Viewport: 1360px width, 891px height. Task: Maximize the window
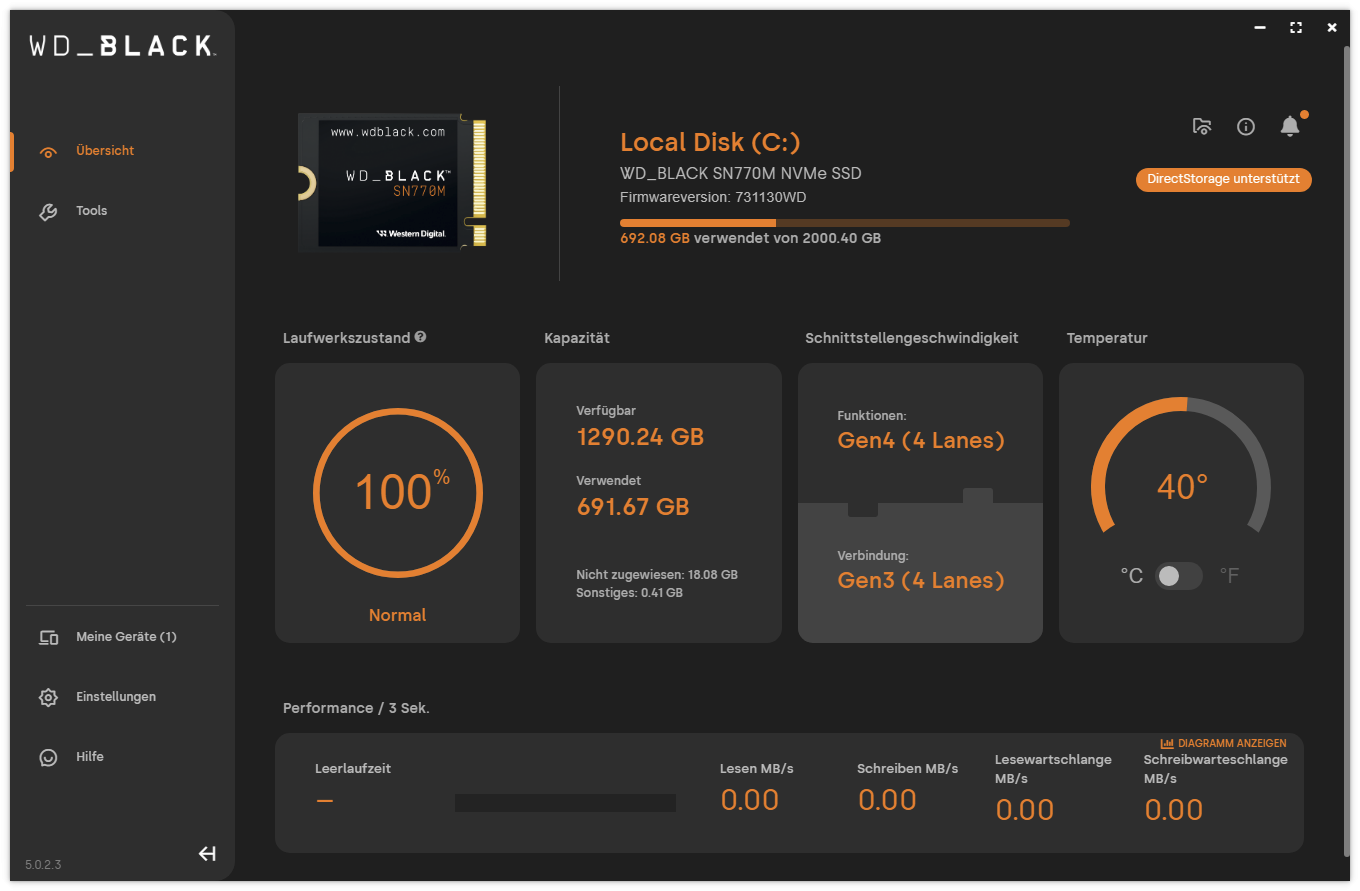1297,28
